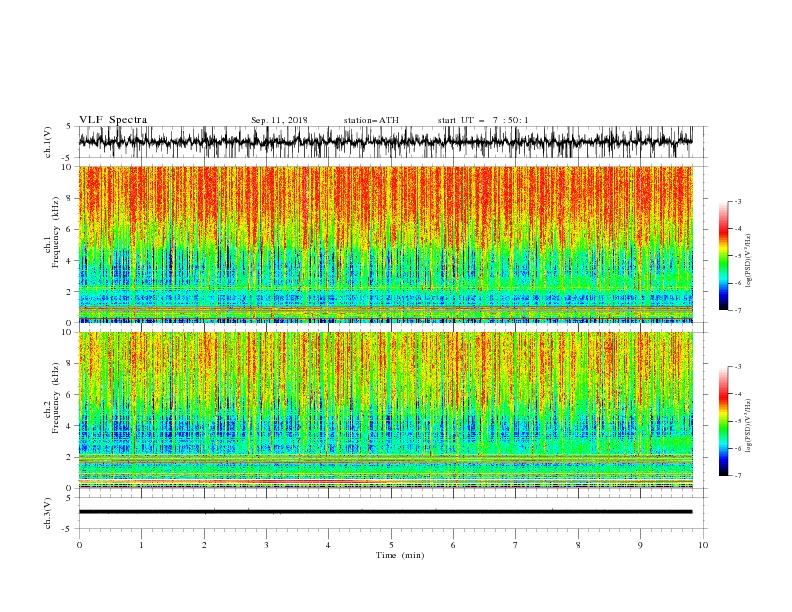Click the "start UT = 7 :50: 1" text
Image resolution: width=792 pixels, height=612 pixels.
click(x=483, y=120)
